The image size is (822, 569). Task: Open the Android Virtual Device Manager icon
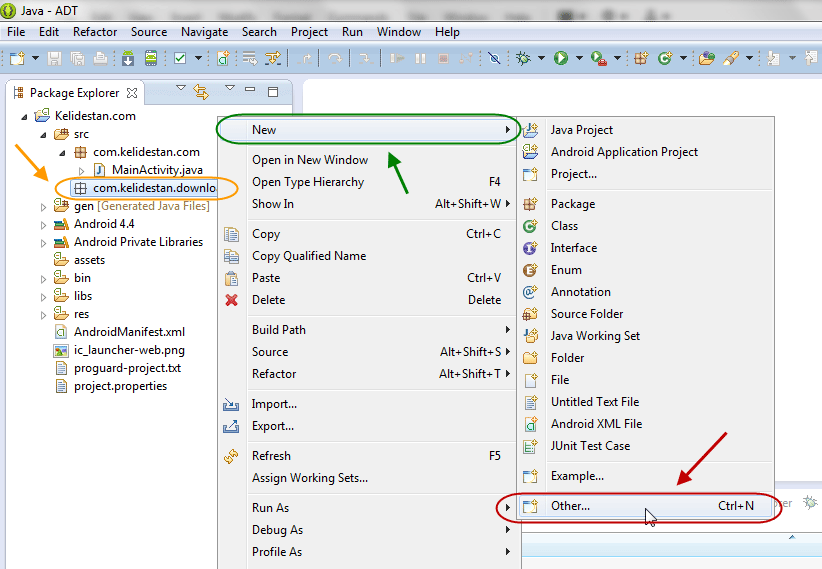pyautogui.click(x=151, y=58)
